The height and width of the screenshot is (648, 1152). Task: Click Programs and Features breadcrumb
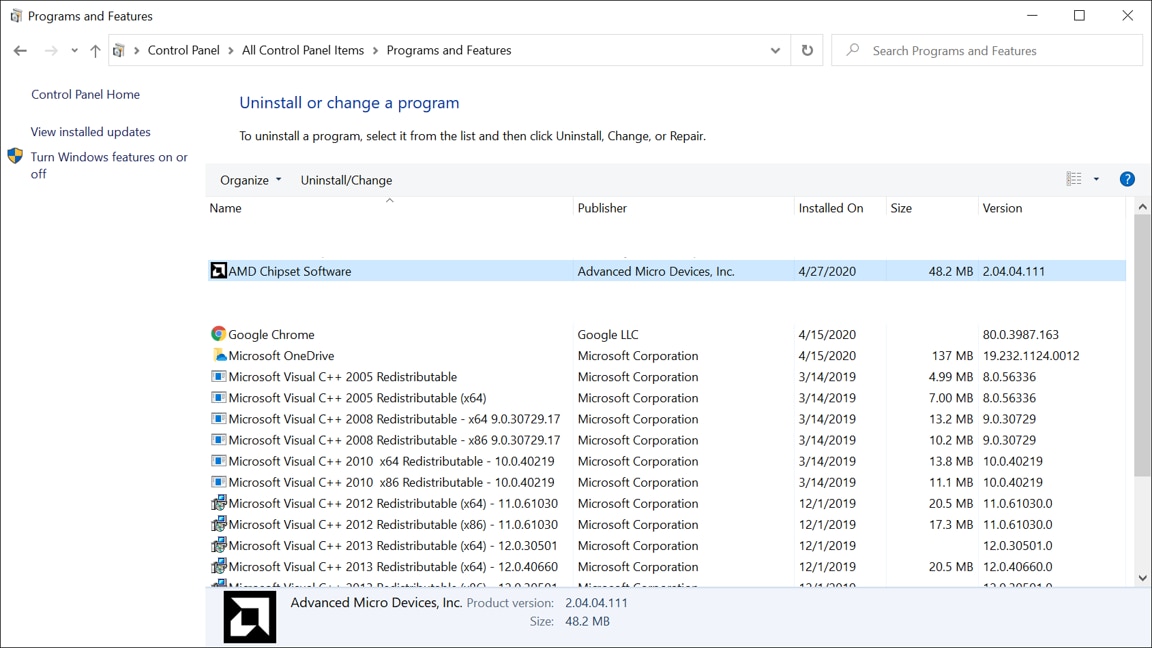(x=449, y=51)
